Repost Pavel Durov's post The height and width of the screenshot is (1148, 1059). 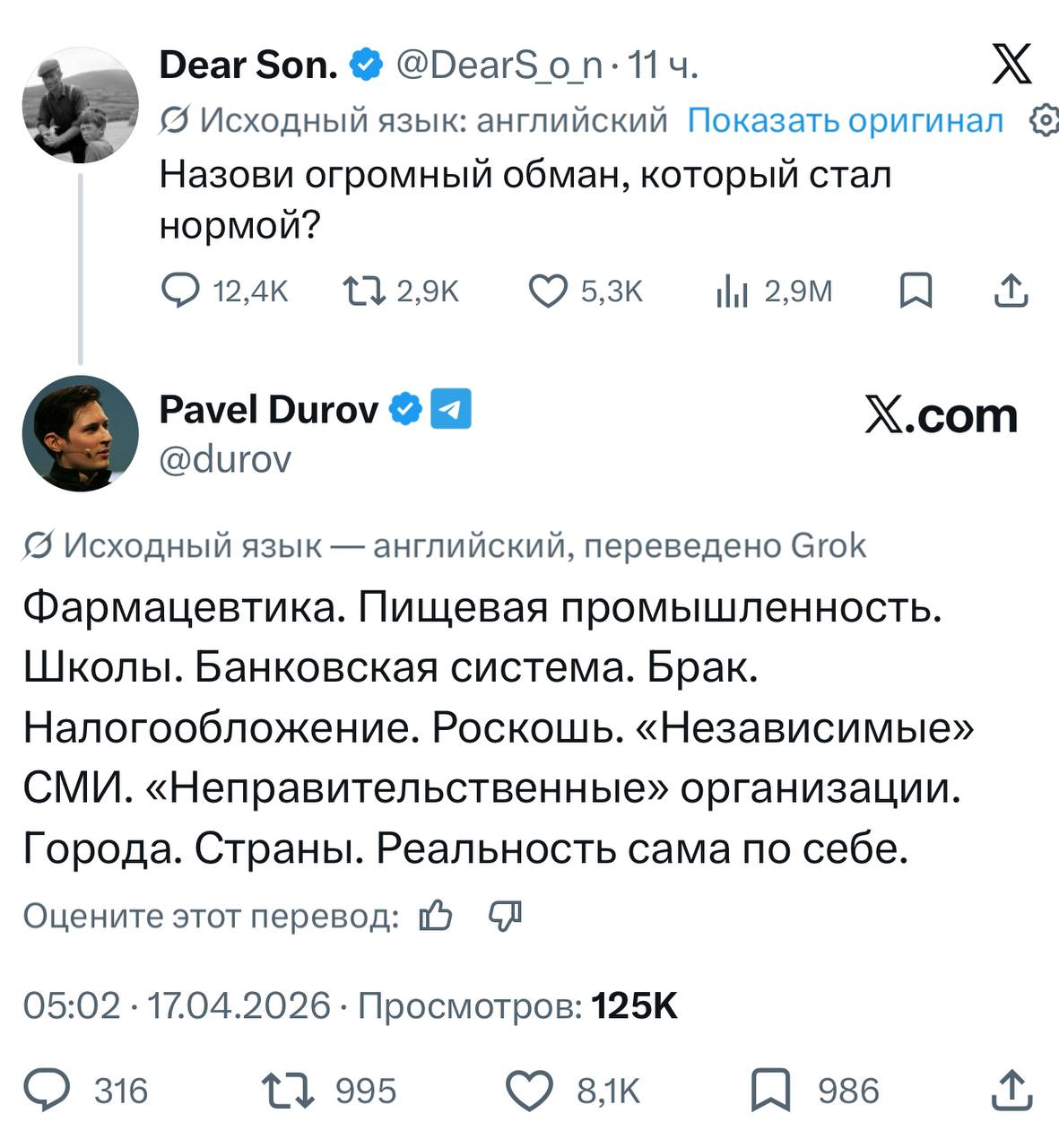(287, 1091)
